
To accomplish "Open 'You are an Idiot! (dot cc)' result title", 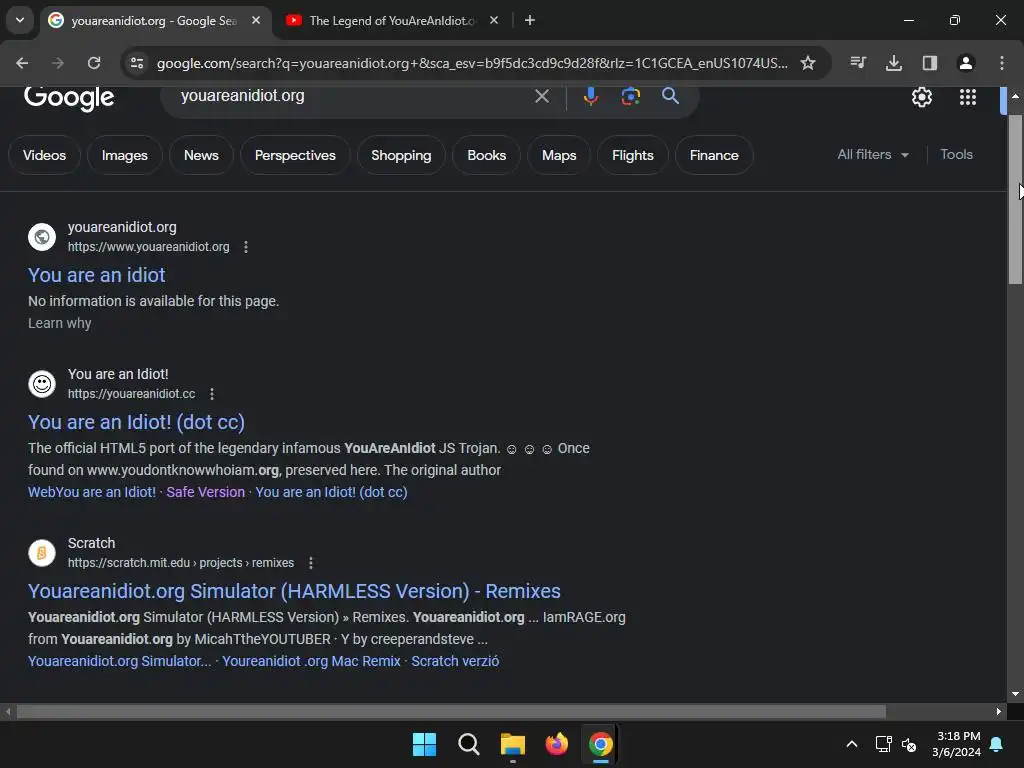I will [136, 422].
